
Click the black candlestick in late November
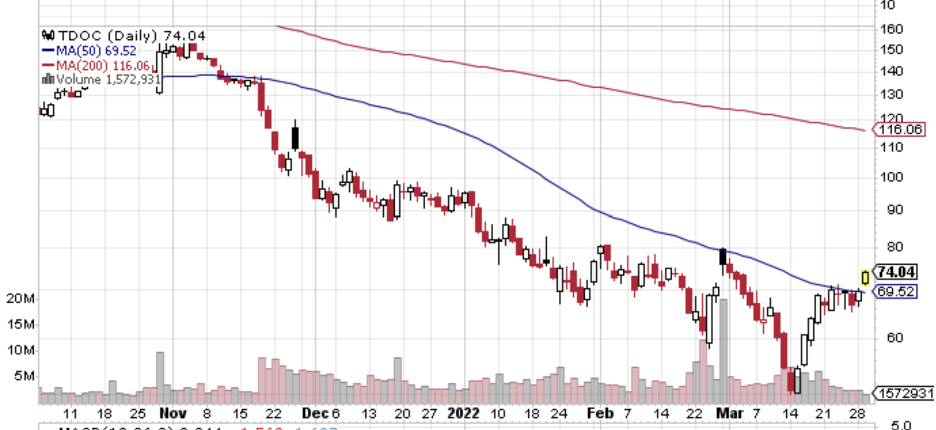(295, 137)
